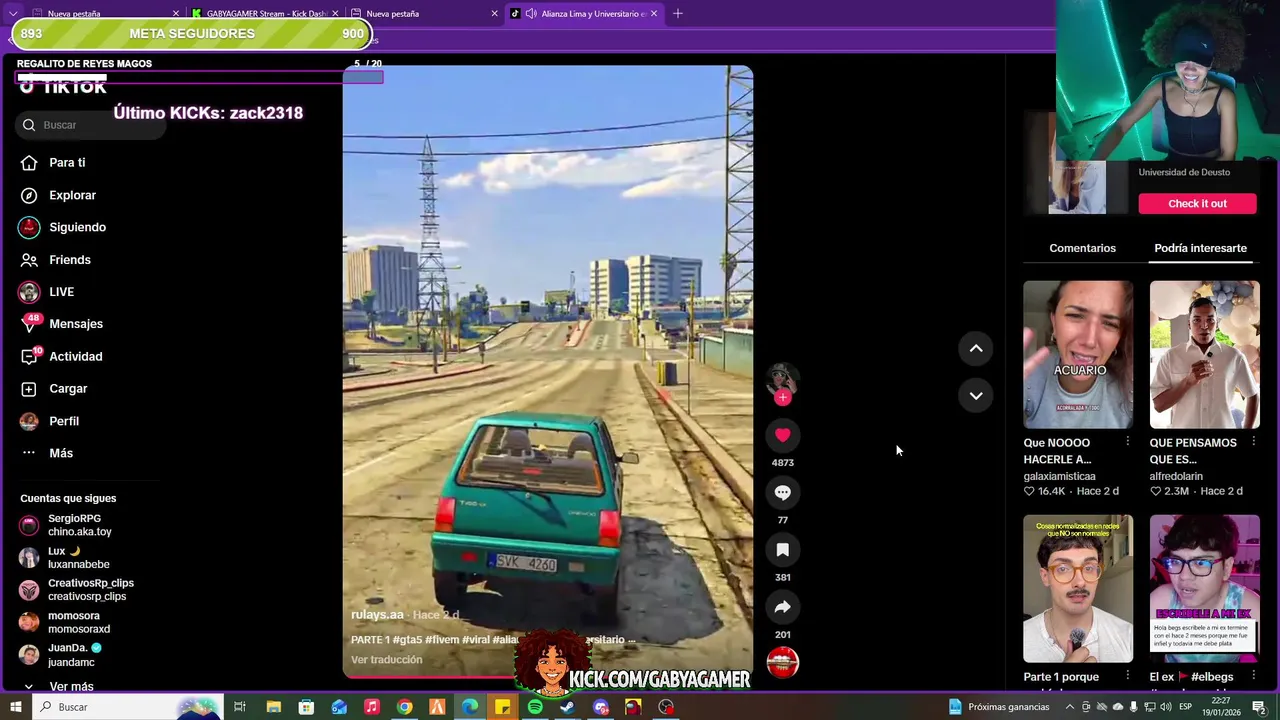Save video with the bookmark icon
The height and width of the screenshot is (720, 1280).
pyautogui.click(x=782, y=550)
